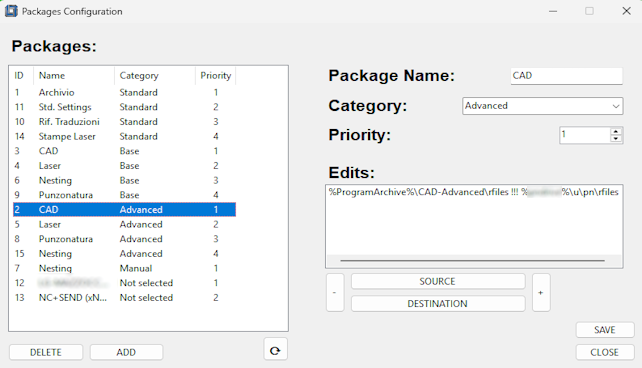The image size is (642, 368).
Task: Open the Category dropdown
Action: 543,106
